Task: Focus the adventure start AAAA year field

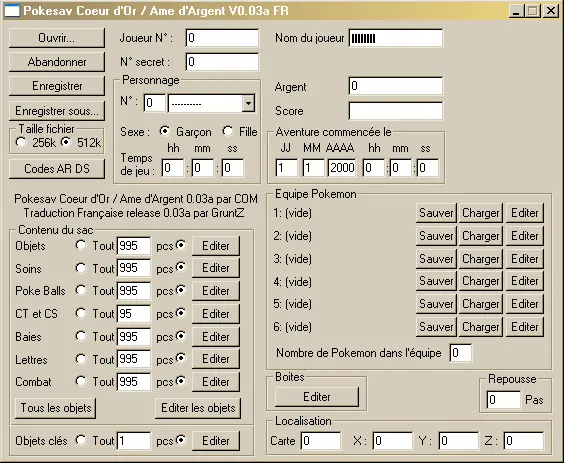Action: [342, 168]
